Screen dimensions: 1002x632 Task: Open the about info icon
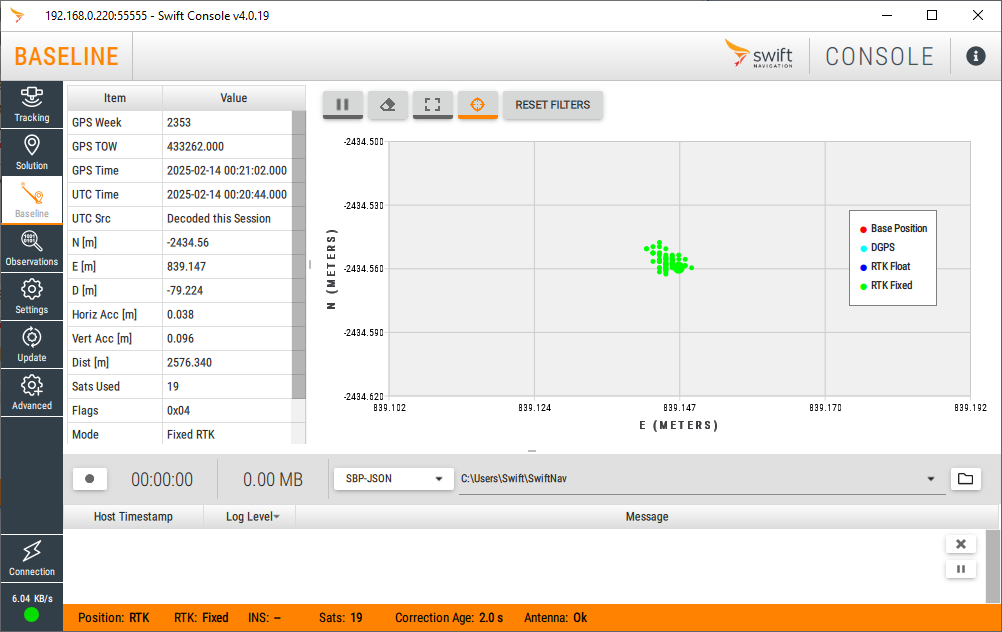[x=975, y=56]
